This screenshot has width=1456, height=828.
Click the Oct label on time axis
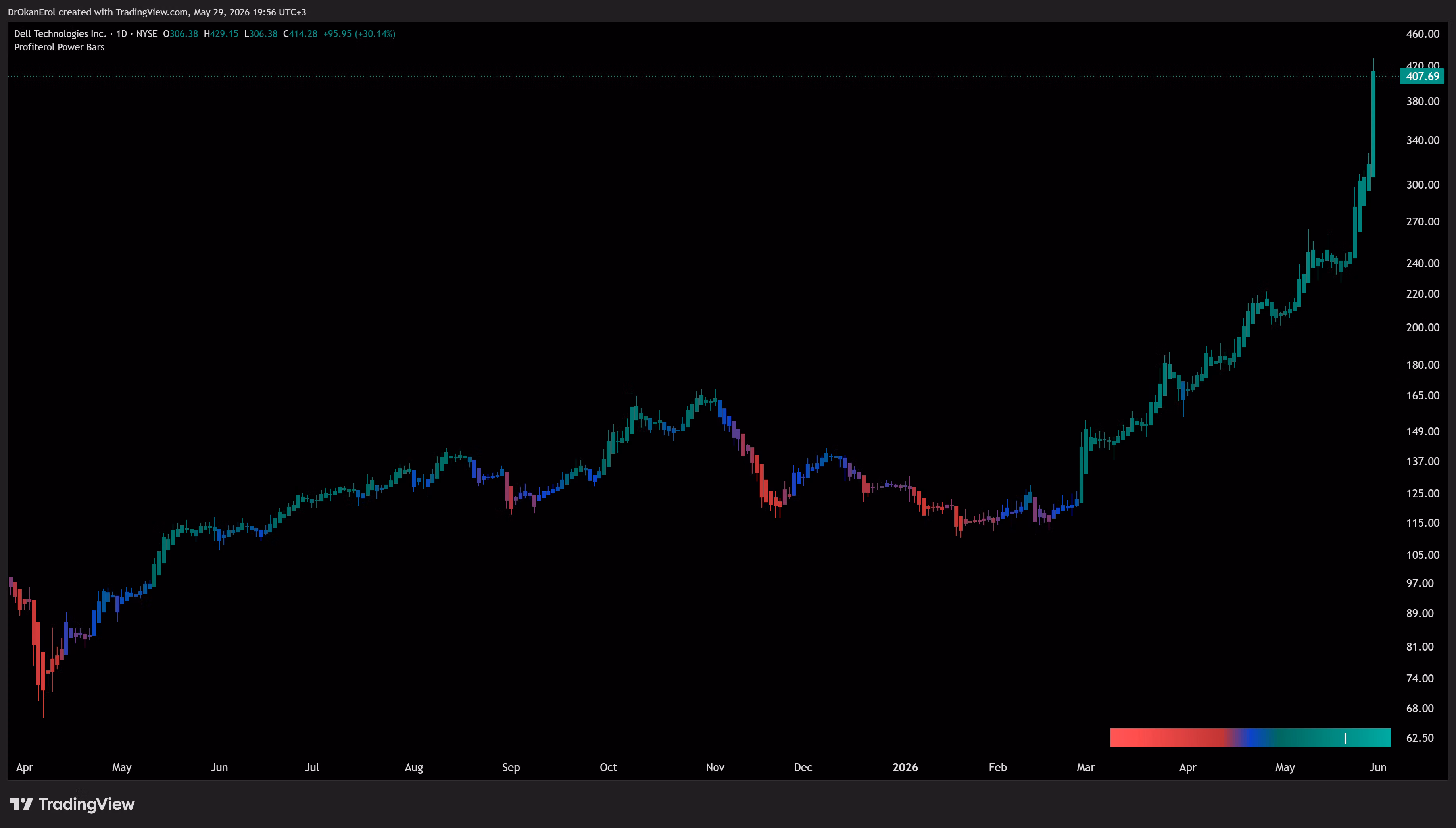click(x=608, y=767)
